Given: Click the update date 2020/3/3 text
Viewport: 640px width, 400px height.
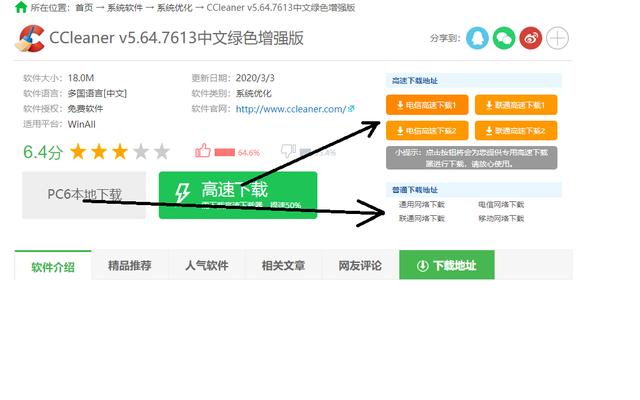Looking at the screenshot, I should [255, 78].
